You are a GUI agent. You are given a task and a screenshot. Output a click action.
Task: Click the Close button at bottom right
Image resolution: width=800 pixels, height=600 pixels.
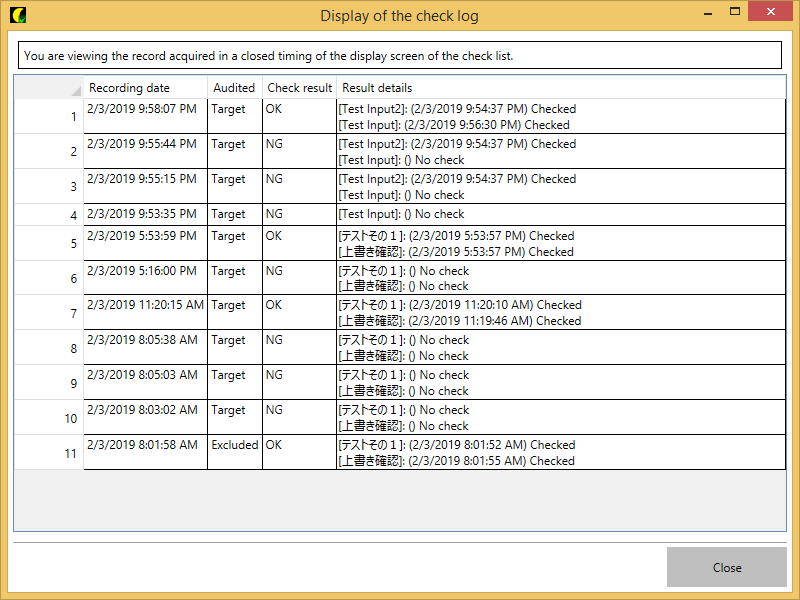726,567
